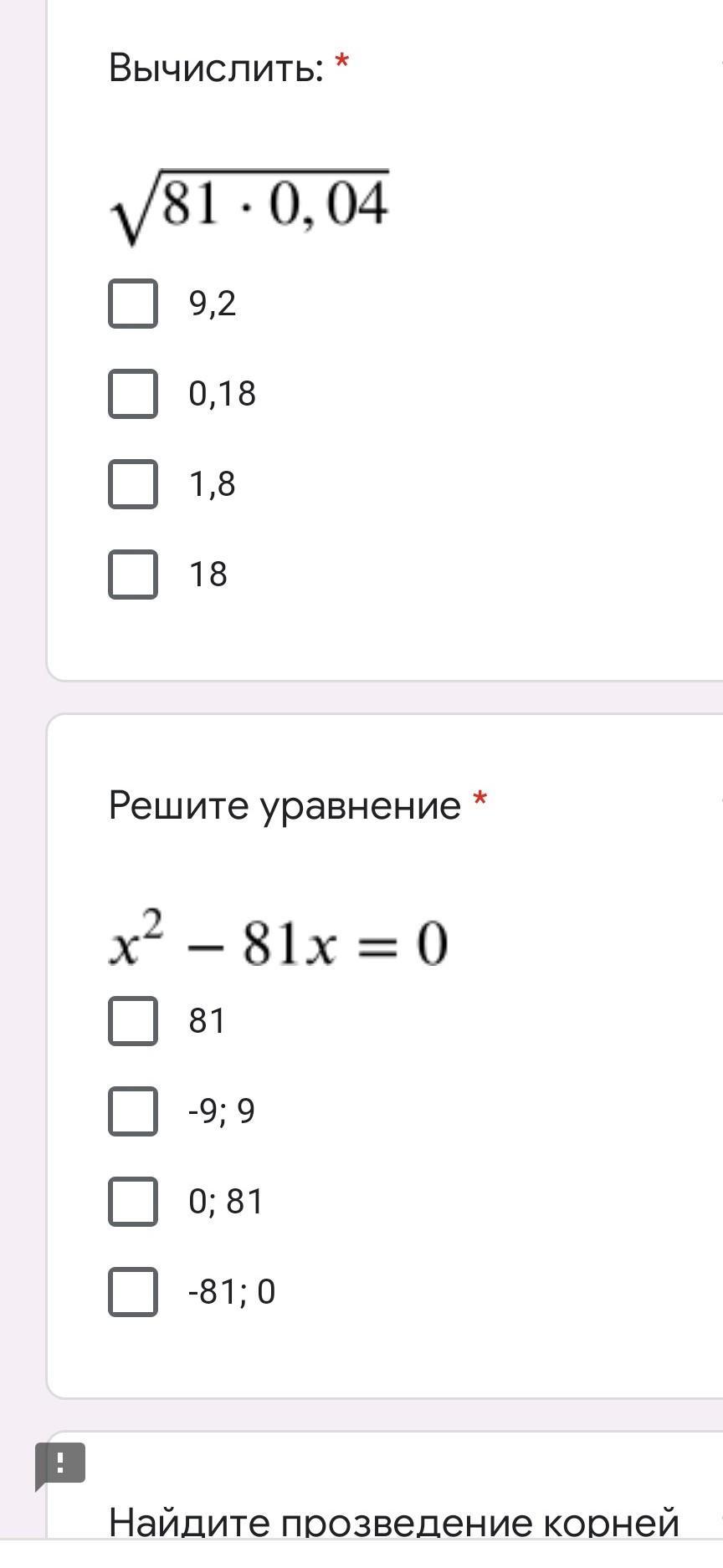Click the -9; 9 option label text
Viewport: 723px width, 1568px height.
click(222, 1111)
